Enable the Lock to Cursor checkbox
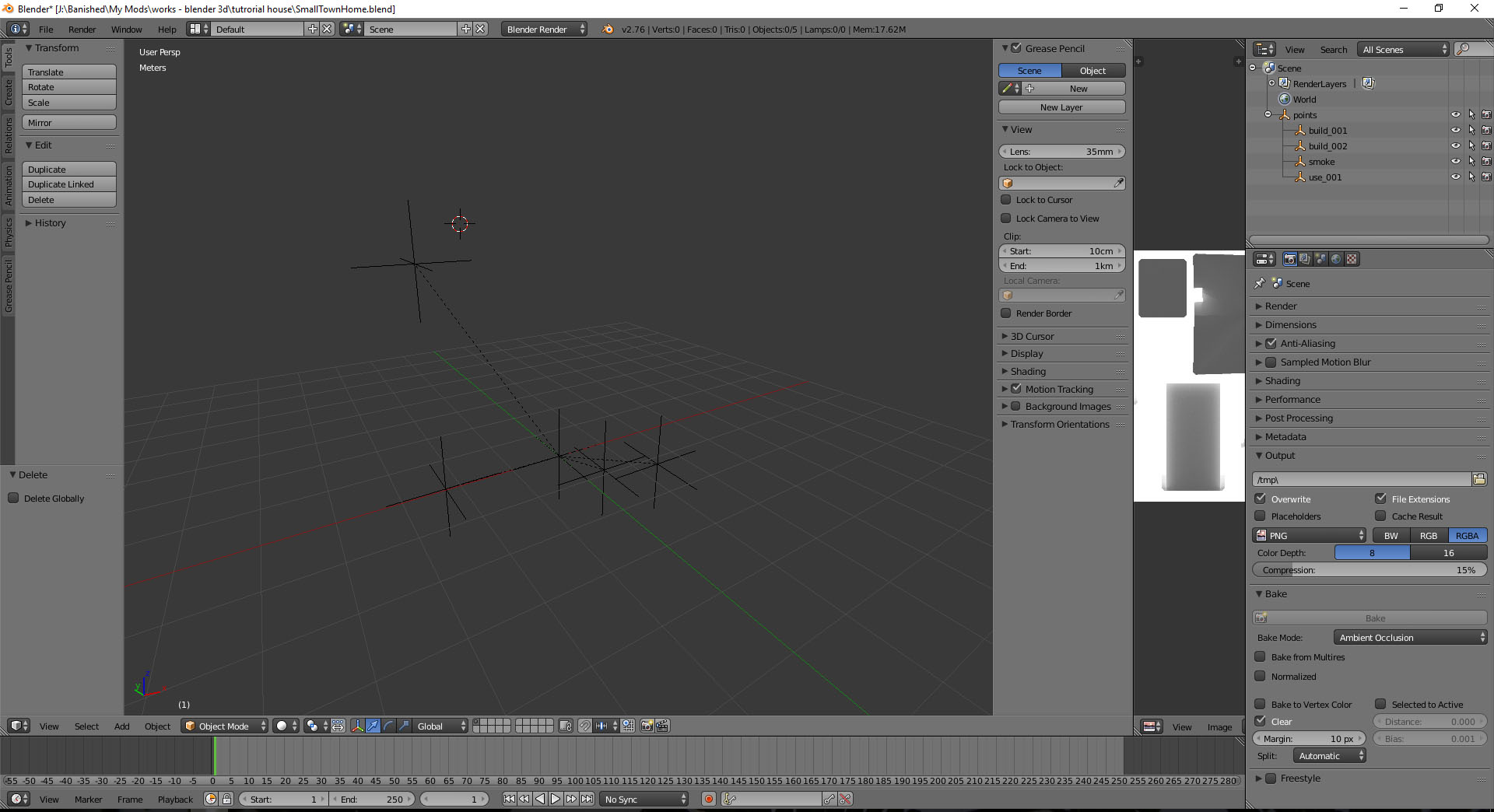 1006,200
